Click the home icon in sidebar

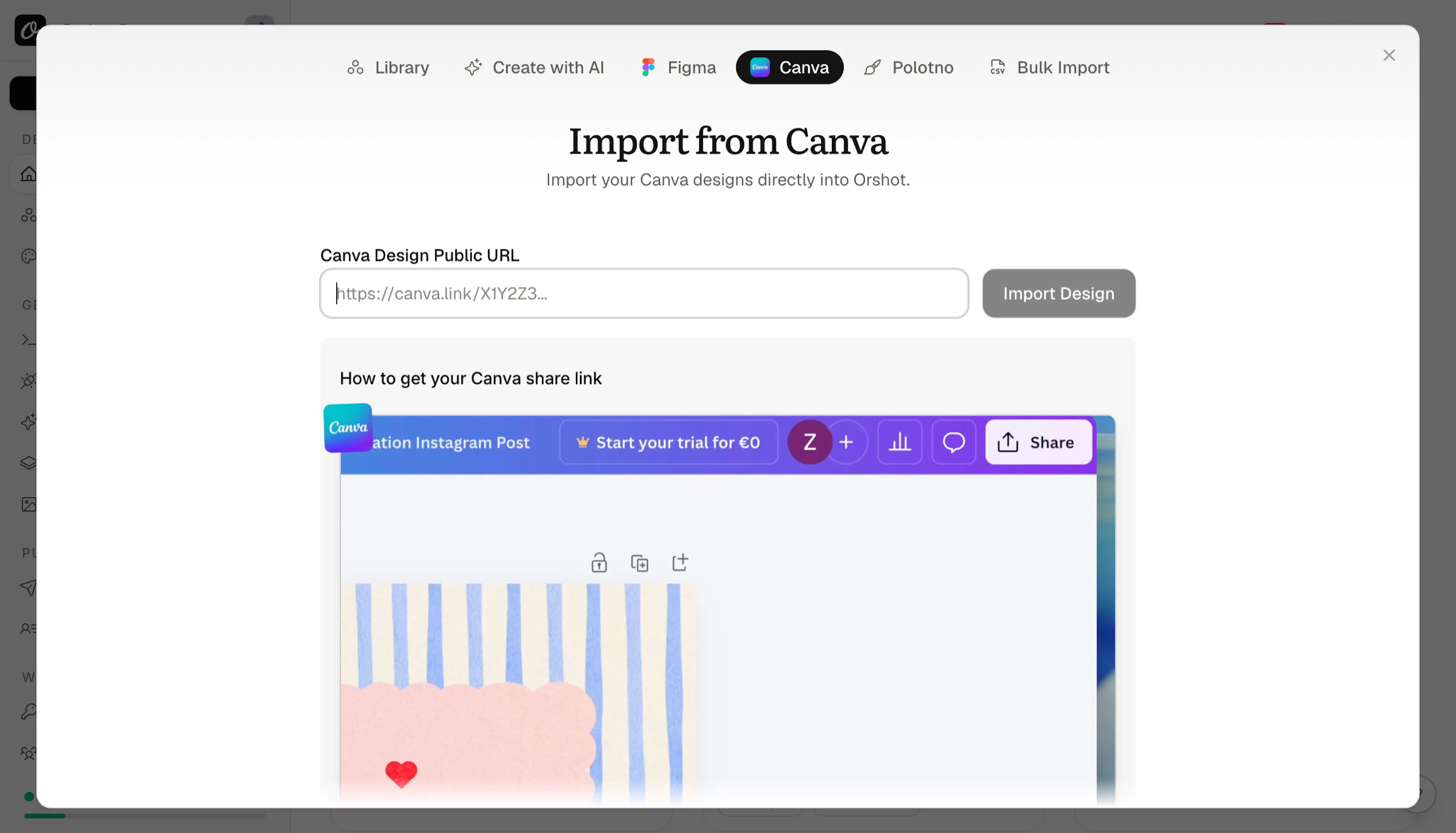[28, 174]
